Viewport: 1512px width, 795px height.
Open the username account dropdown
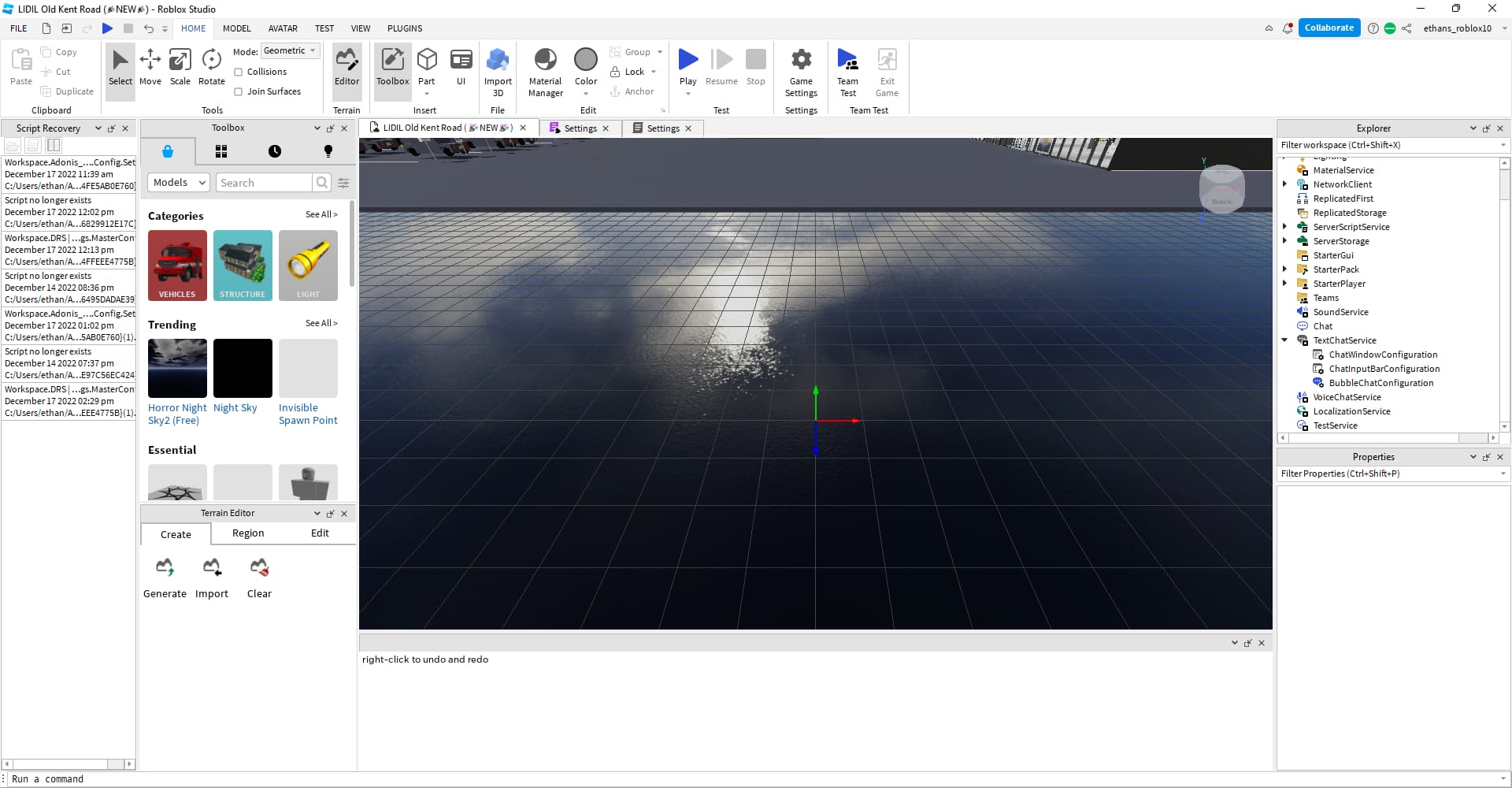1504,28
